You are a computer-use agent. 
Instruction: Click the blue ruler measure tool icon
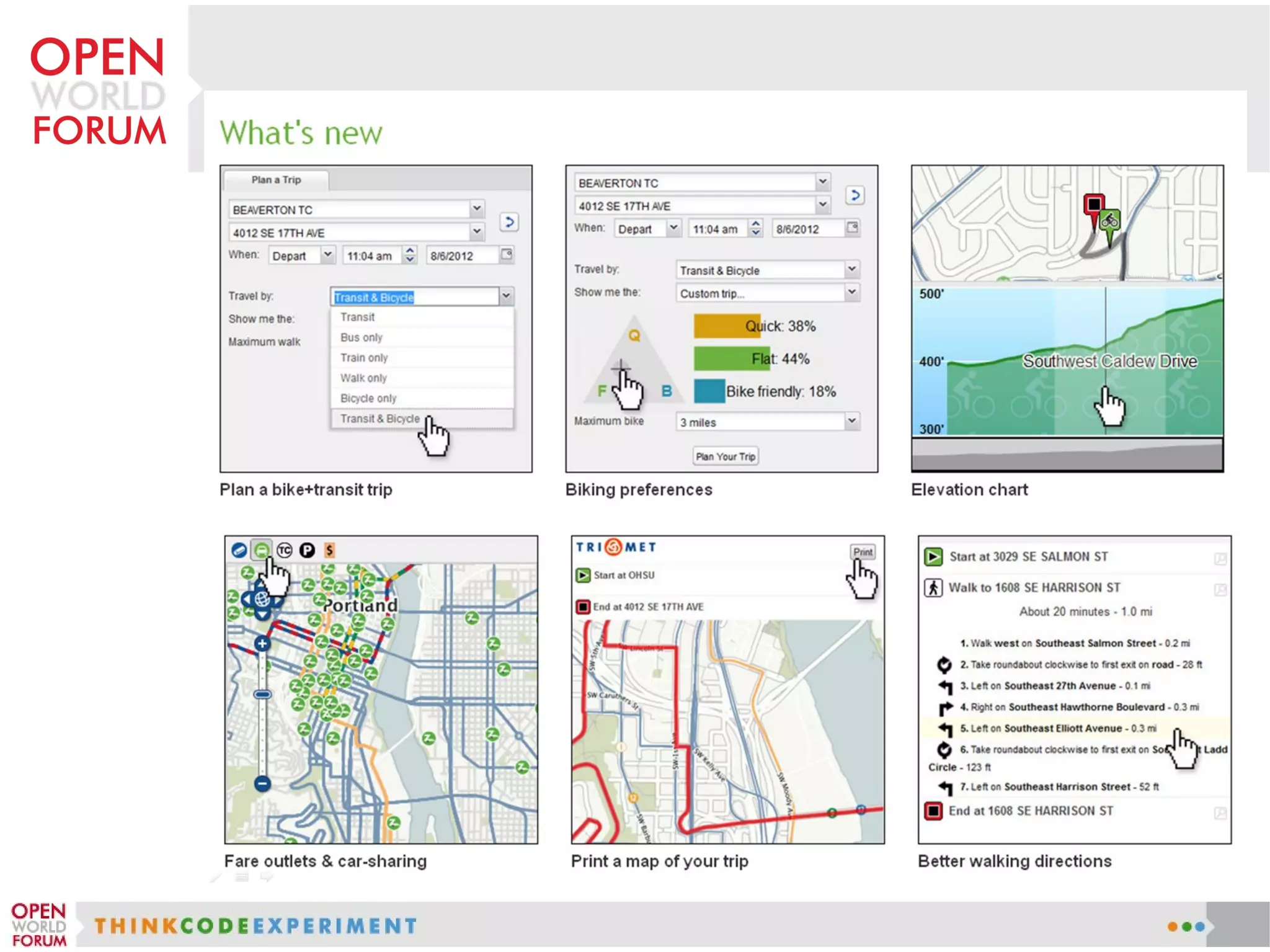click(x=239, y=550)
